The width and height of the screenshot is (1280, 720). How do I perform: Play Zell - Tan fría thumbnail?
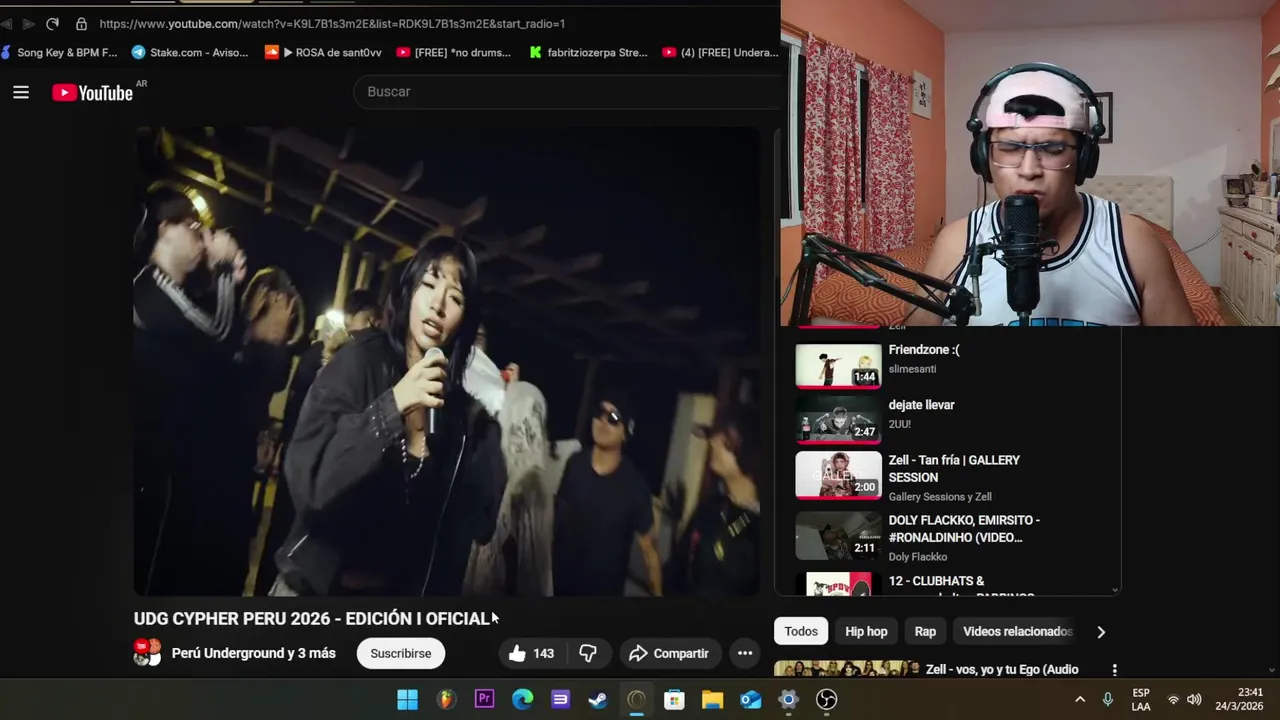(x=838, y=475)
